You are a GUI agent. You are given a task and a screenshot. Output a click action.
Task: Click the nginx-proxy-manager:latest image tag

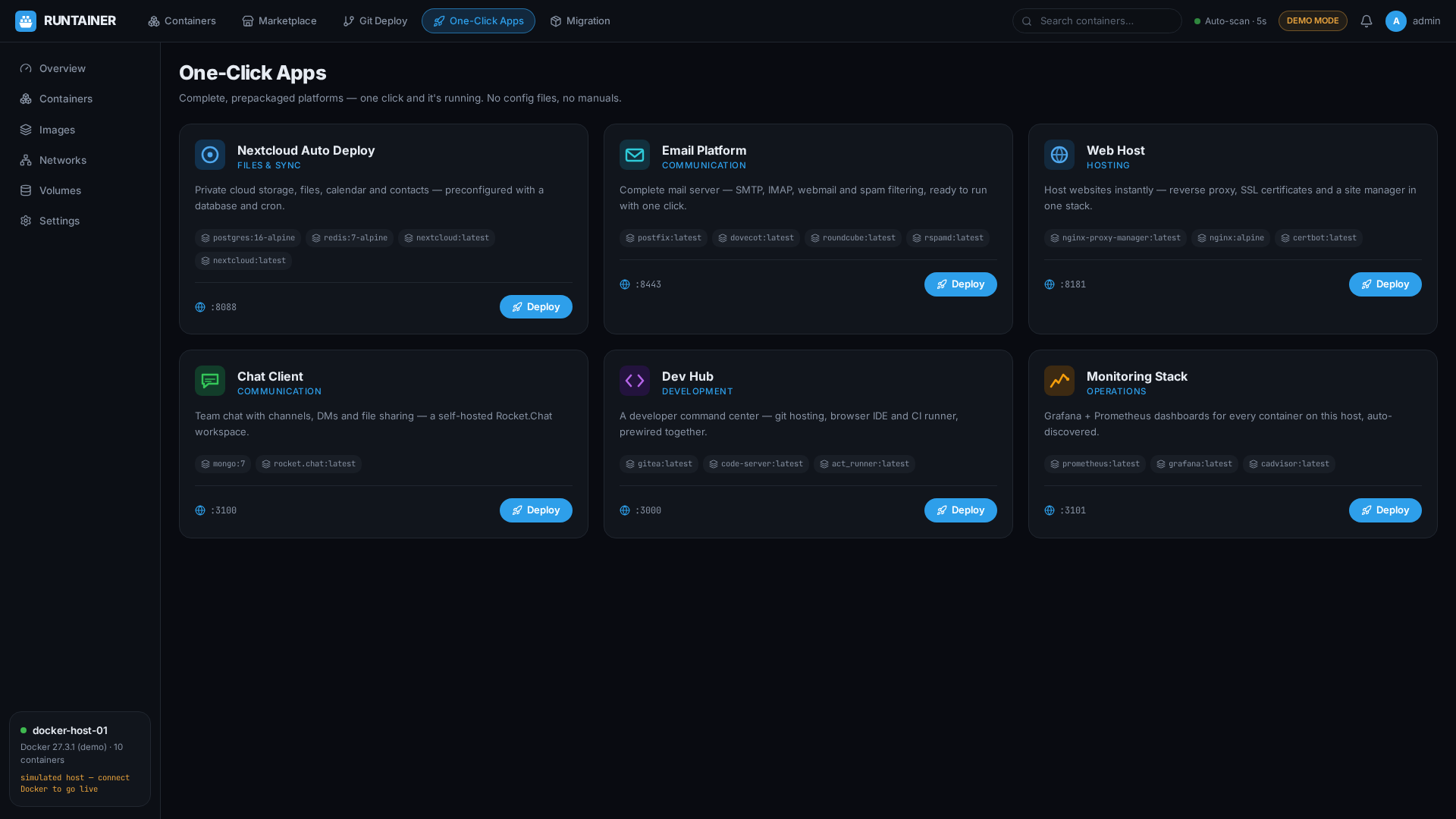(x=1116, y=238)
